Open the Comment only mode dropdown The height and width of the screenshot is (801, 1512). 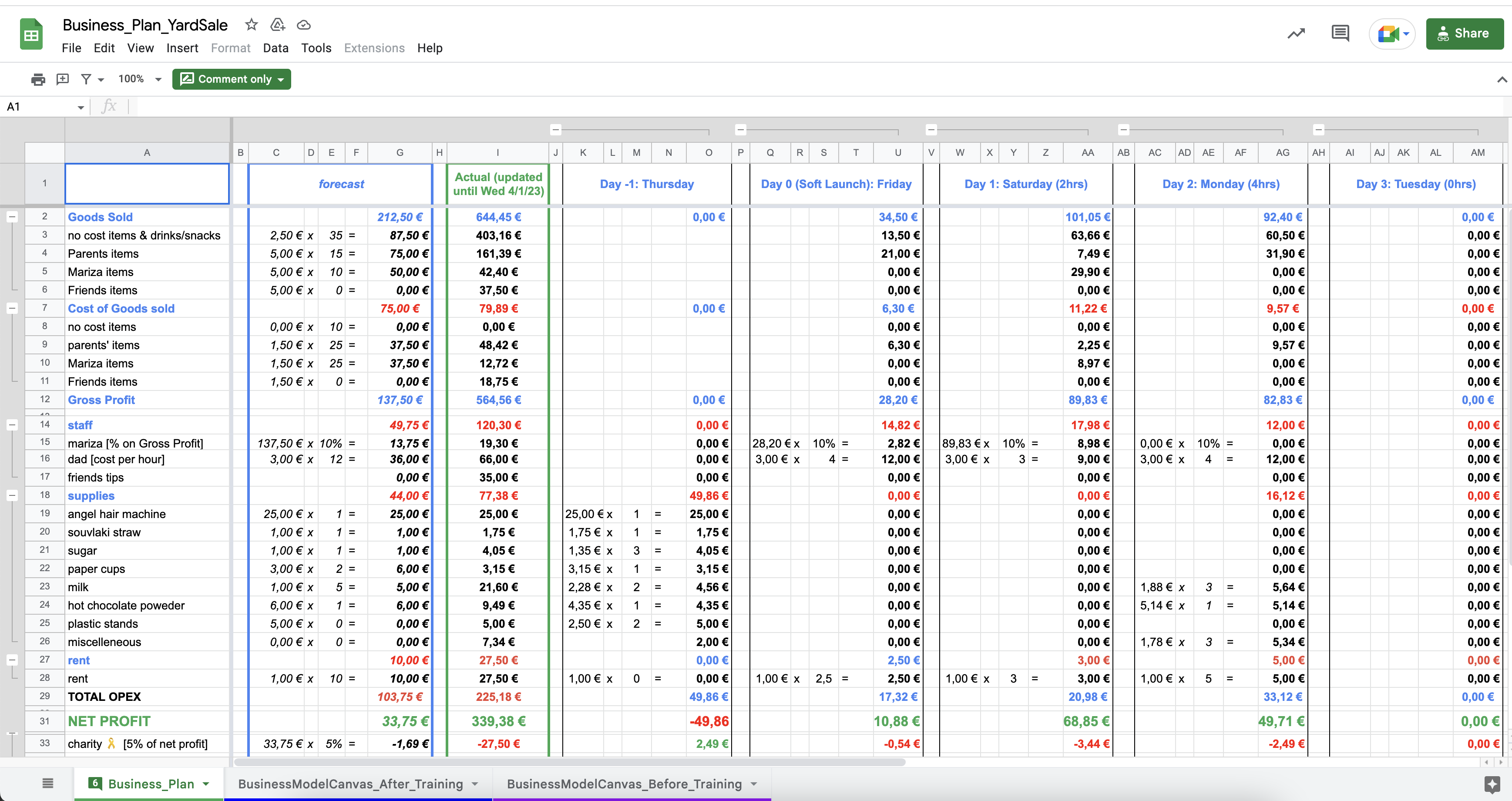click(x=232, y=79)
